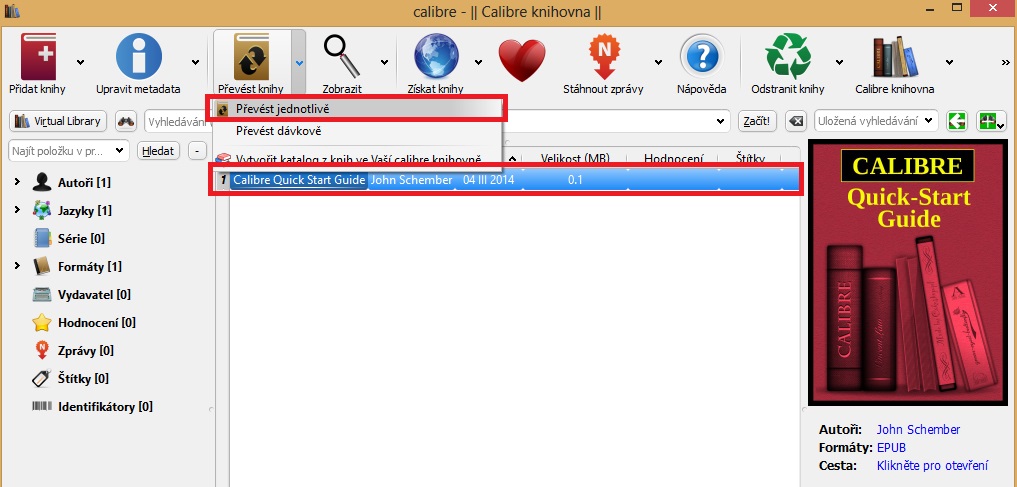Click Zobrazit magnifying glass icon

point(342,57)
